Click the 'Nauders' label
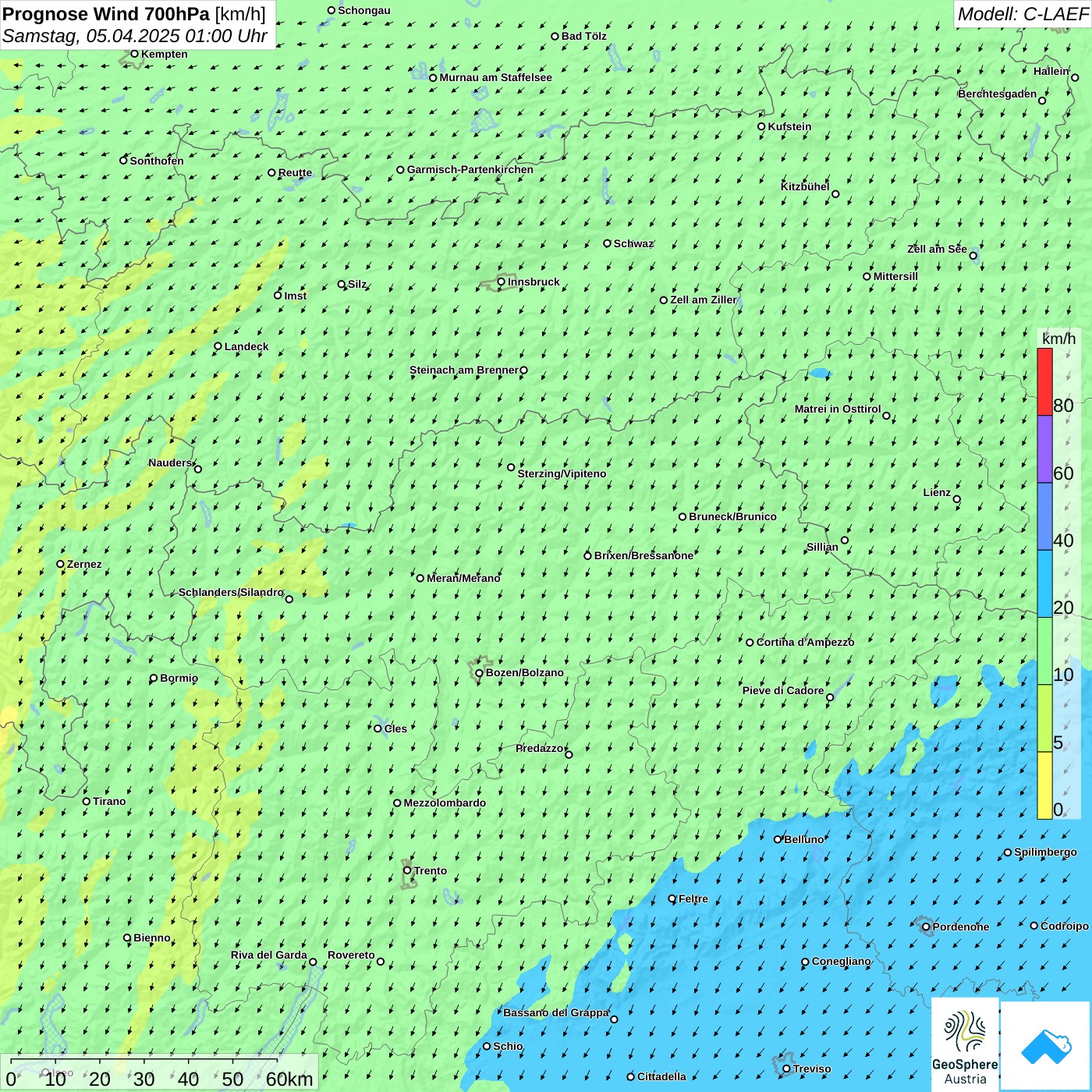Image resolution: width=1092 pixels, height=1092 pixels. tap(170, 463)
